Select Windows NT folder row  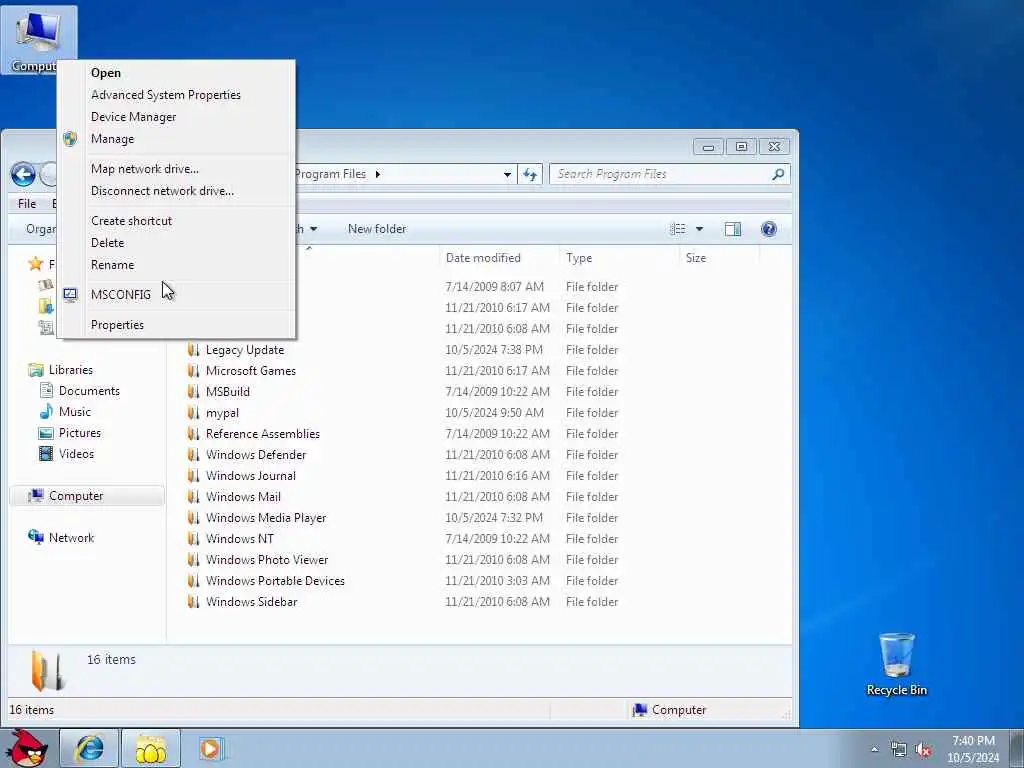(x=472, y=539)
